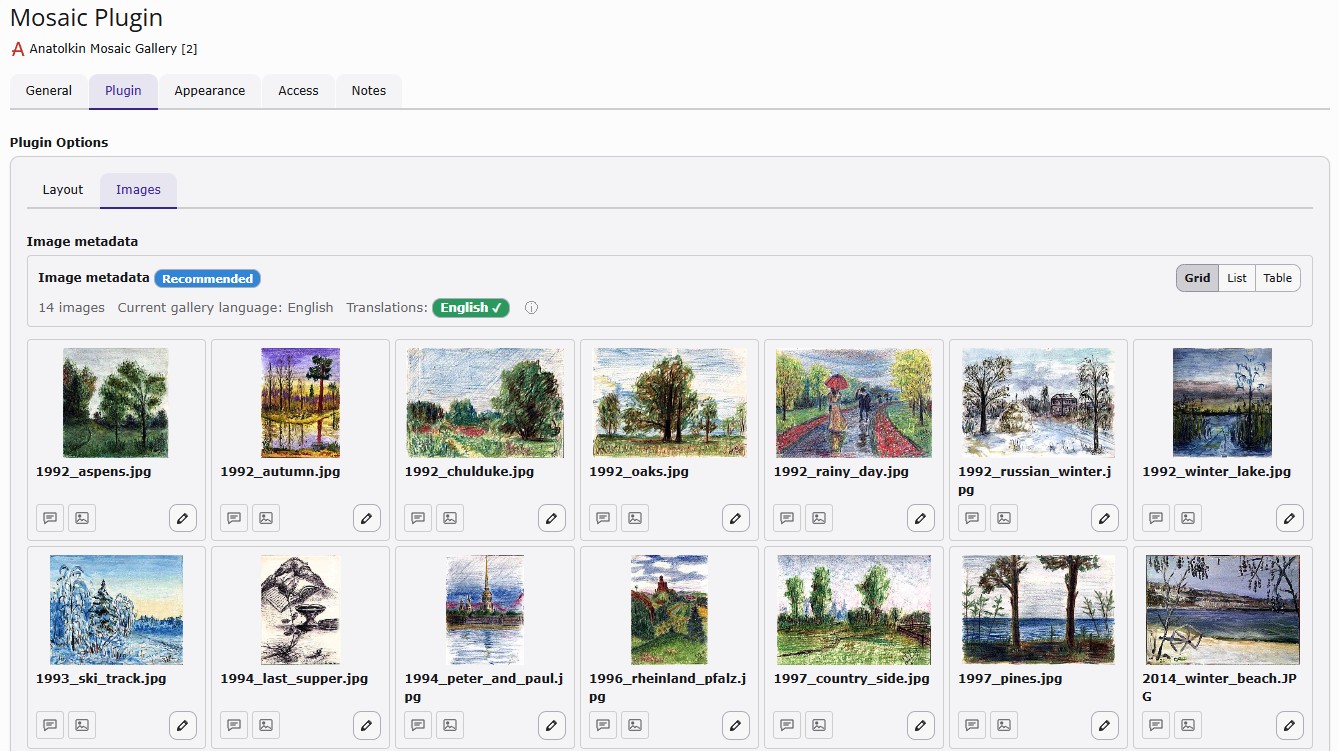The width and height of the screenshot is (1339, 751).
Task: Open the pencil editor for 1992_autumn.jpg
Action: [367, 518]
